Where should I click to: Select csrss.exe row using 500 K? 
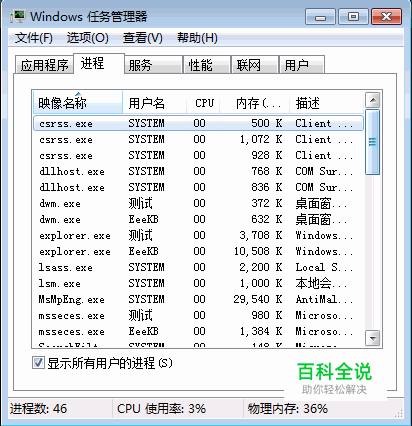(x=198, y=123)
